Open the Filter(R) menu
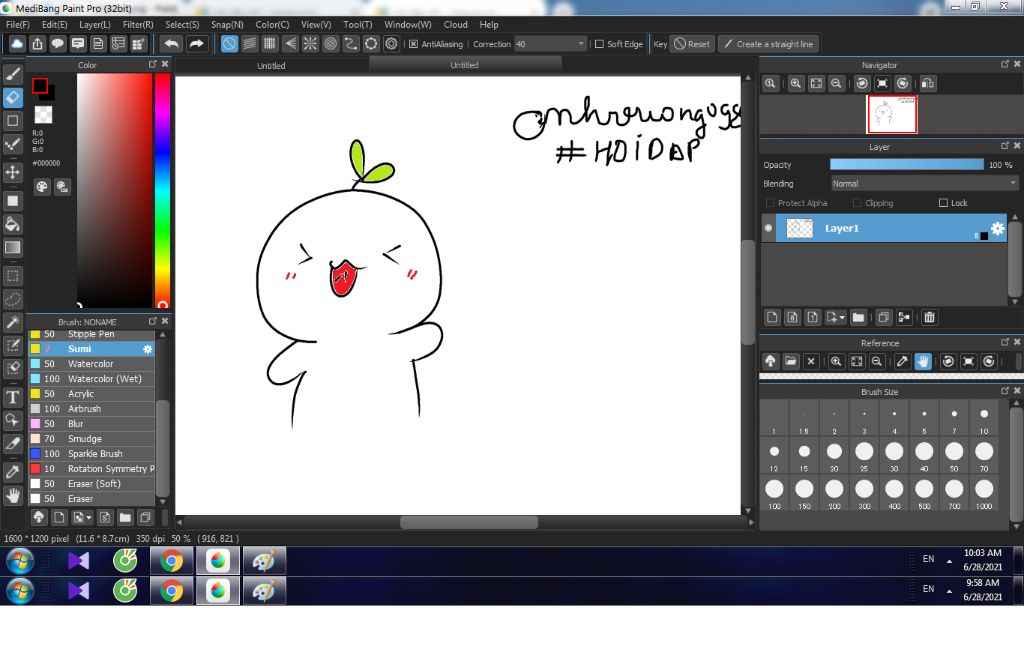Viewport: 1024px width, 661px height. pyautogui.click(x=138, y=24)
